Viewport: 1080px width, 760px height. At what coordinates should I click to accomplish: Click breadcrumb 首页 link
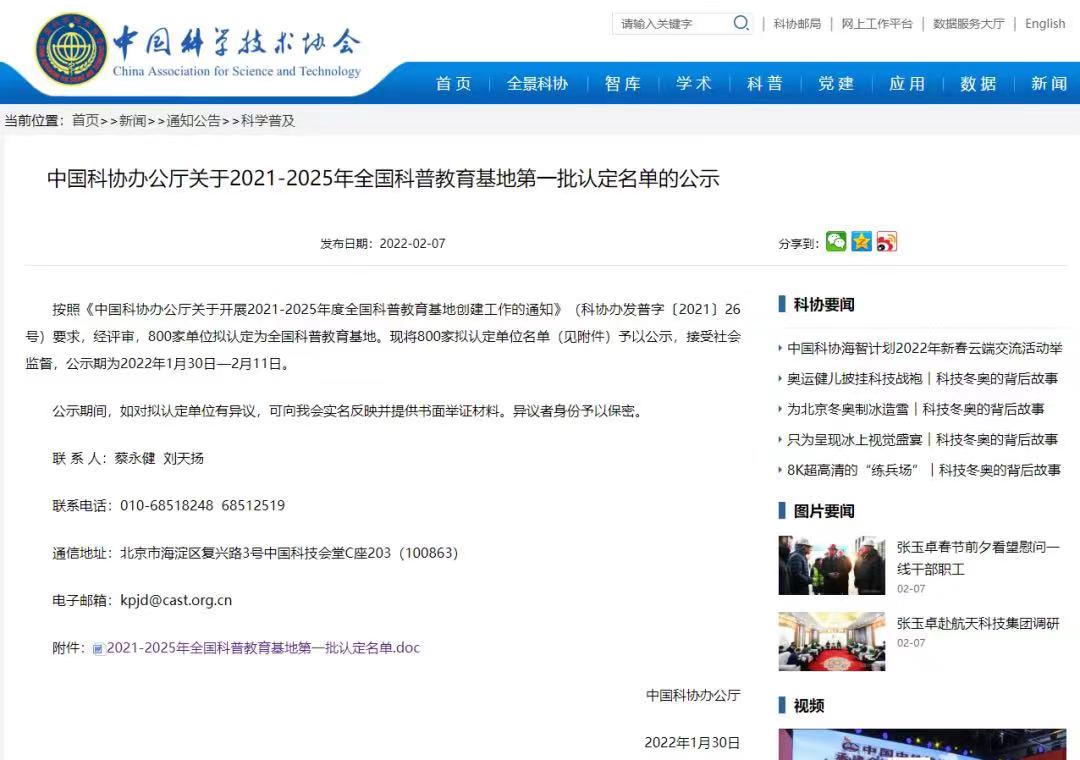[x=85, y=121]
